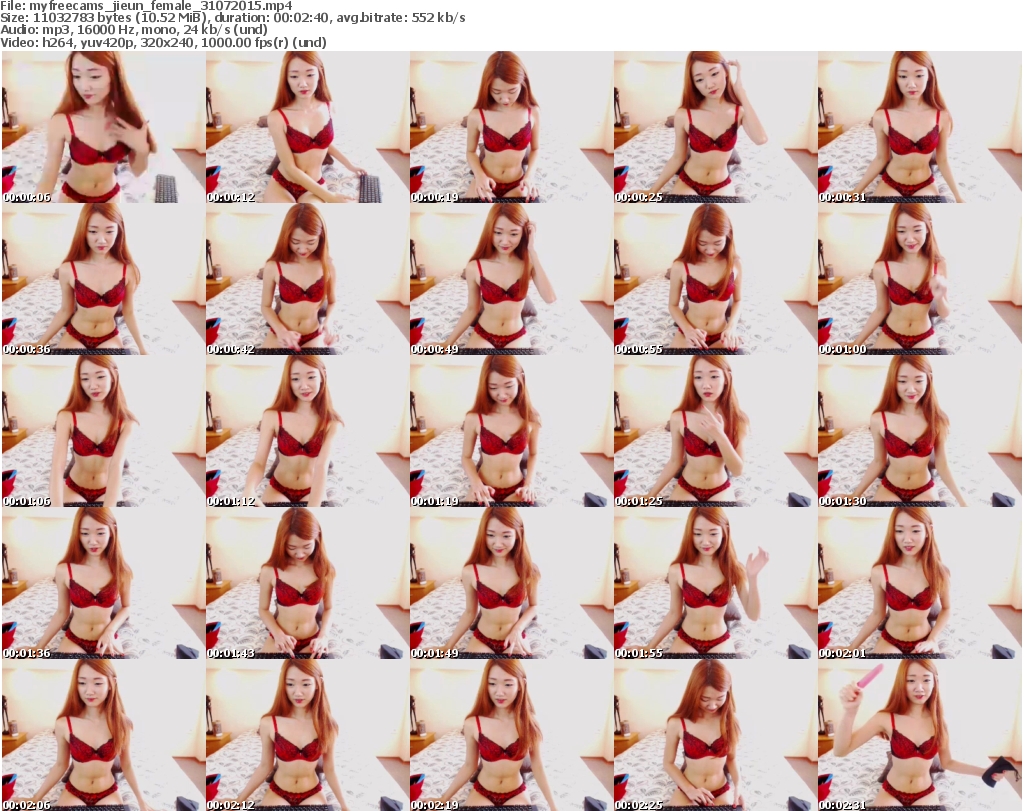The image size is (1024, 811).
Task: Choose the thumbnail marked 00:01:43
Action: click(307, 584)
